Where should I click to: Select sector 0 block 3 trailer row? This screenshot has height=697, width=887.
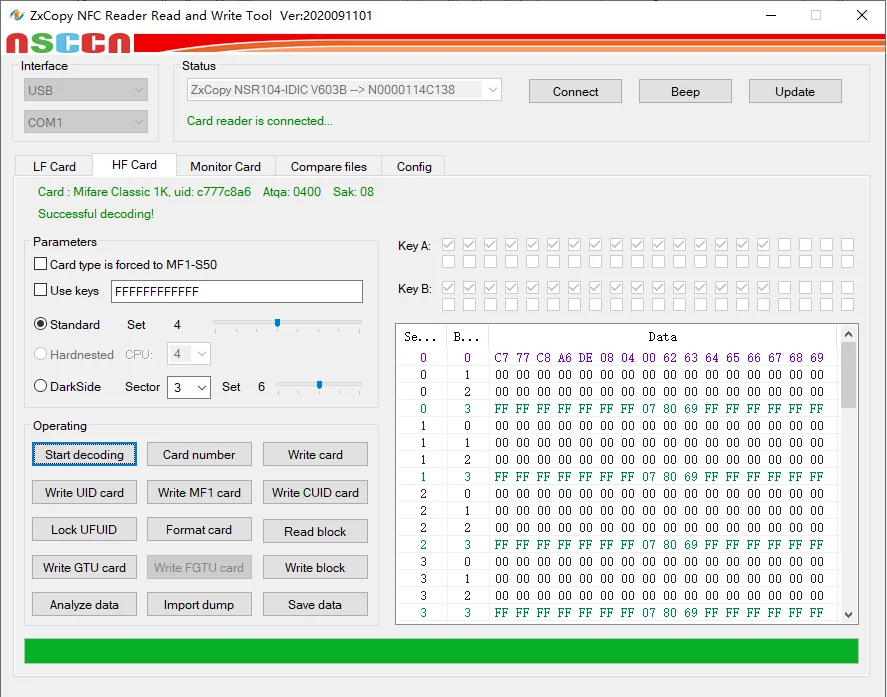[x=618, y=408]
